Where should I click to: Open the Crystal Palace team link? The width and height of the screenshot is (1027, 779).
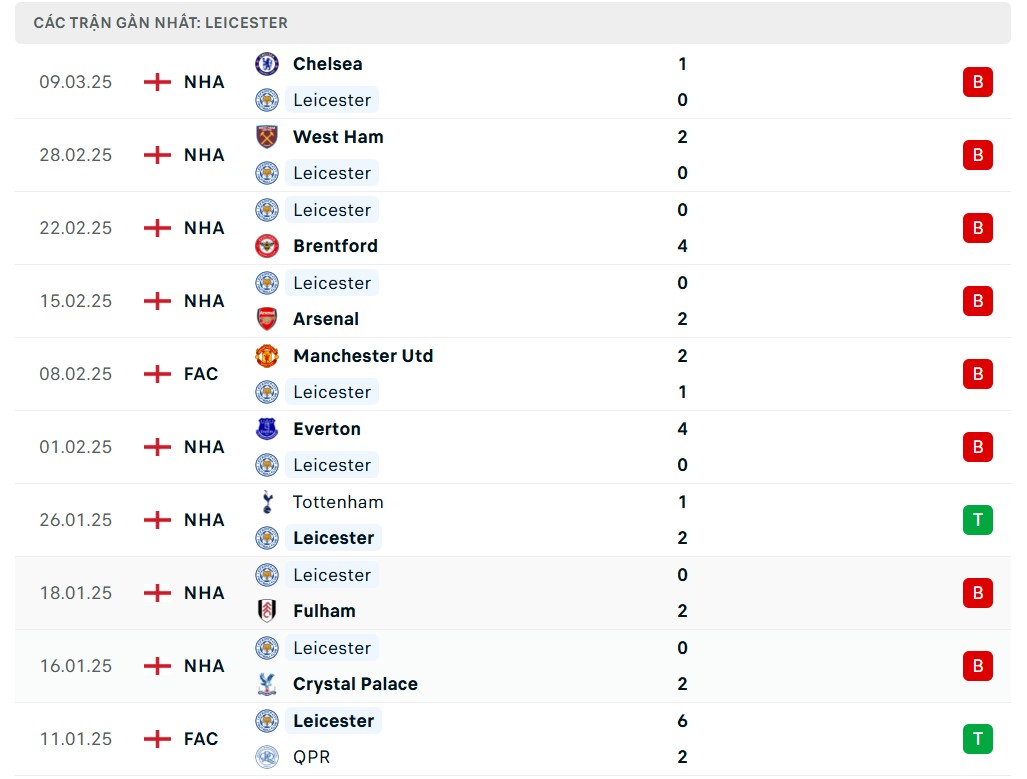(x=355, y=684)
